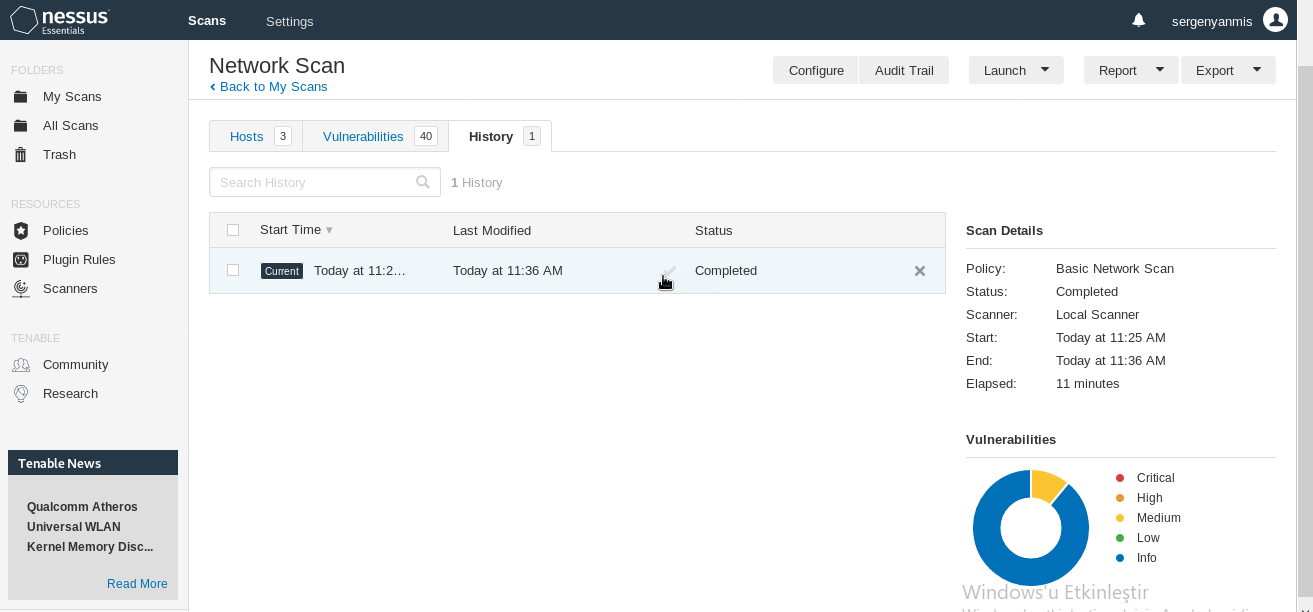Click the All Scans folder icon
1313x612 pixels.
pyautogui.click(x=20, y=126)
